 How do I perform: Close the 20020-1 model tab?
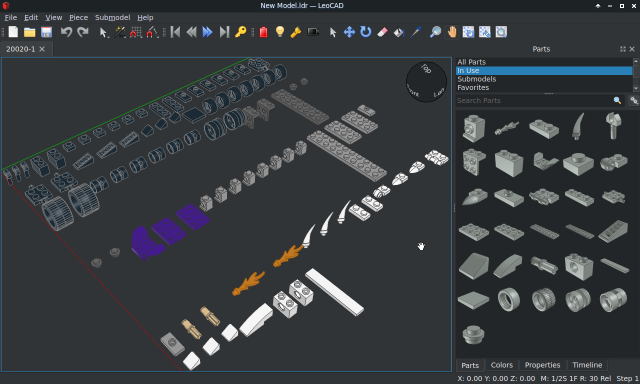[42, 49]
